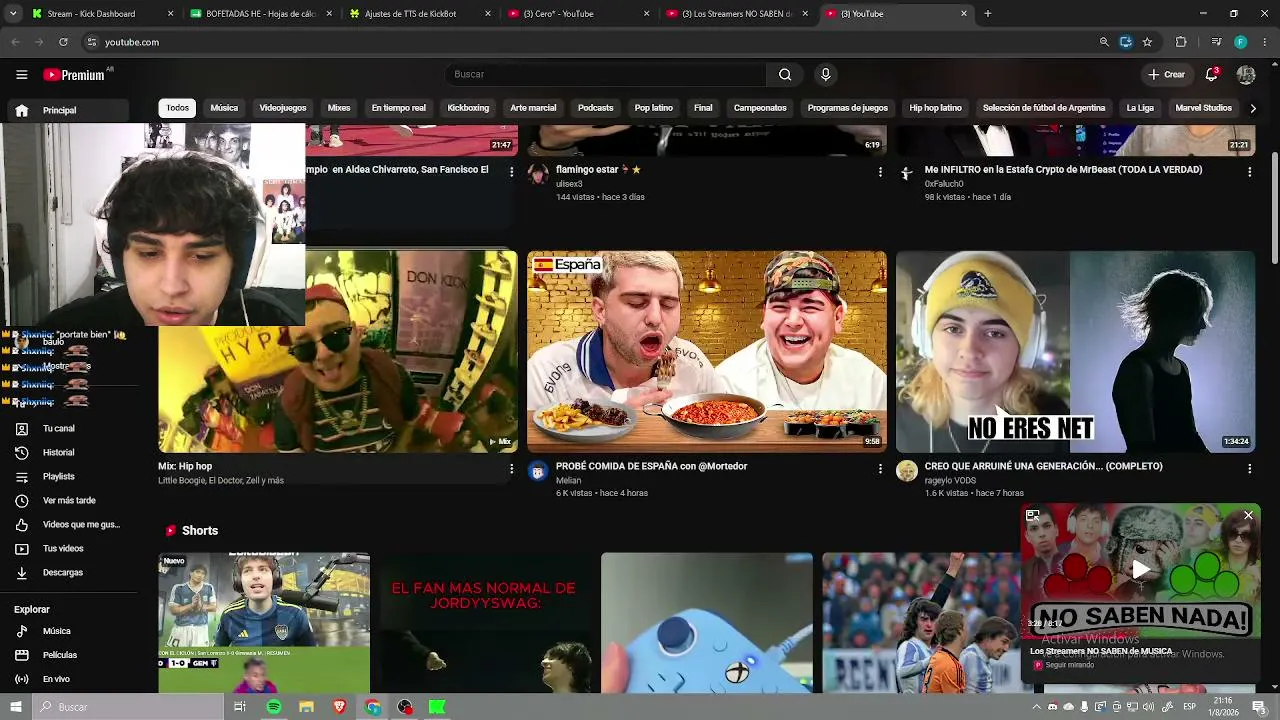Bookmark this page with the star
This screenshot has height=720, width=1280.
(x=1147, y=42)
